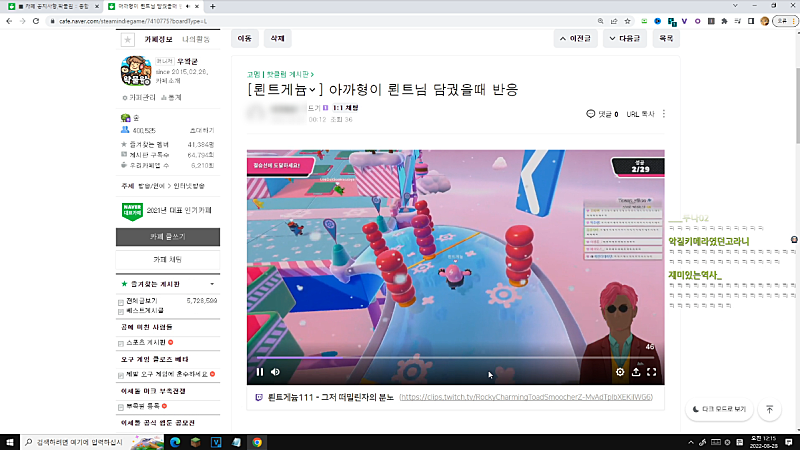Mute the video player volume
Screen dimensions: 800x450
pyautogui.click(x=275, y=372)
